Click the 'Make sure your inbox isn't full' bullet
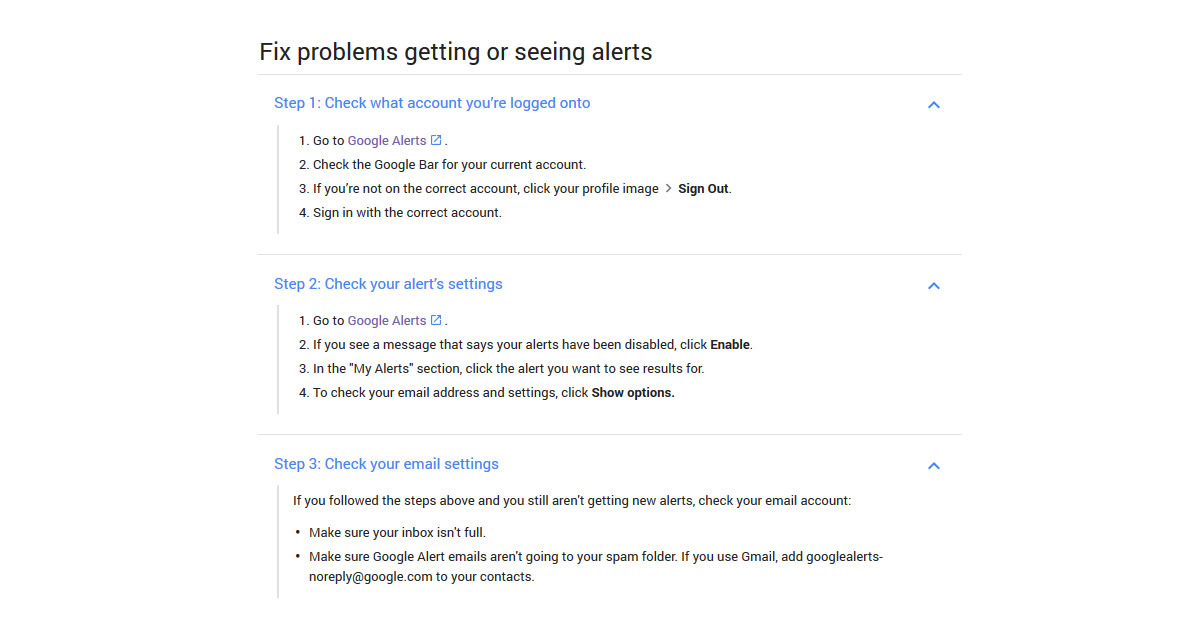1203x641 pixels. tap(397, 533)
